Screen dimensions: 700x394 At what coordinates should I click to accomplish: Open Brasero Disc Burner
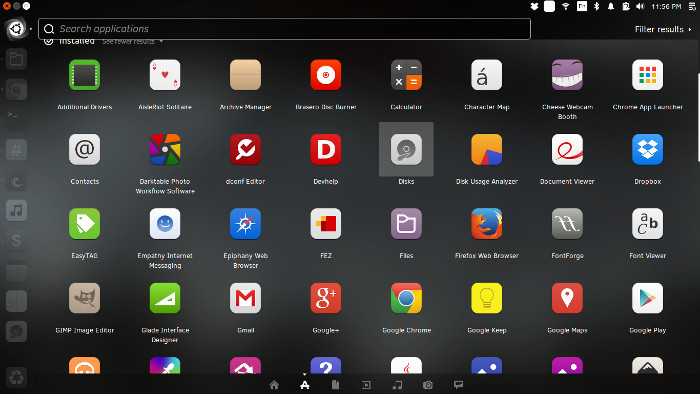click(325, 75)
